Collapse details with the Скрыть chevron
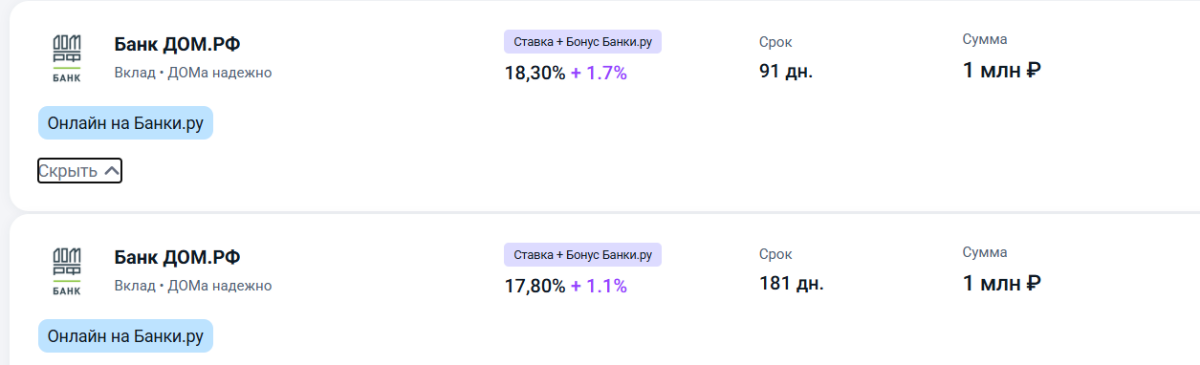The height and width of the screenshot is (365, 1200). [x=80, y=171]
